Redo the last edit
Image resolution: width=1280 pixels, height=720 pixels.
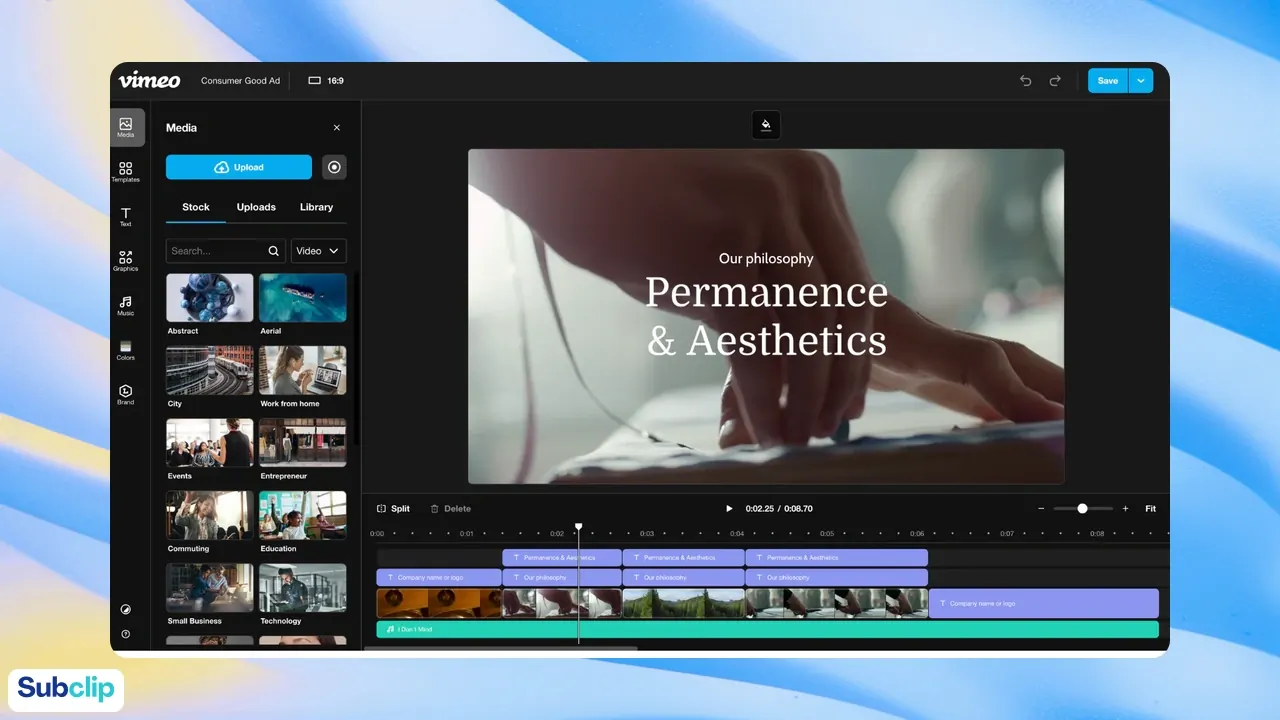1054,81
